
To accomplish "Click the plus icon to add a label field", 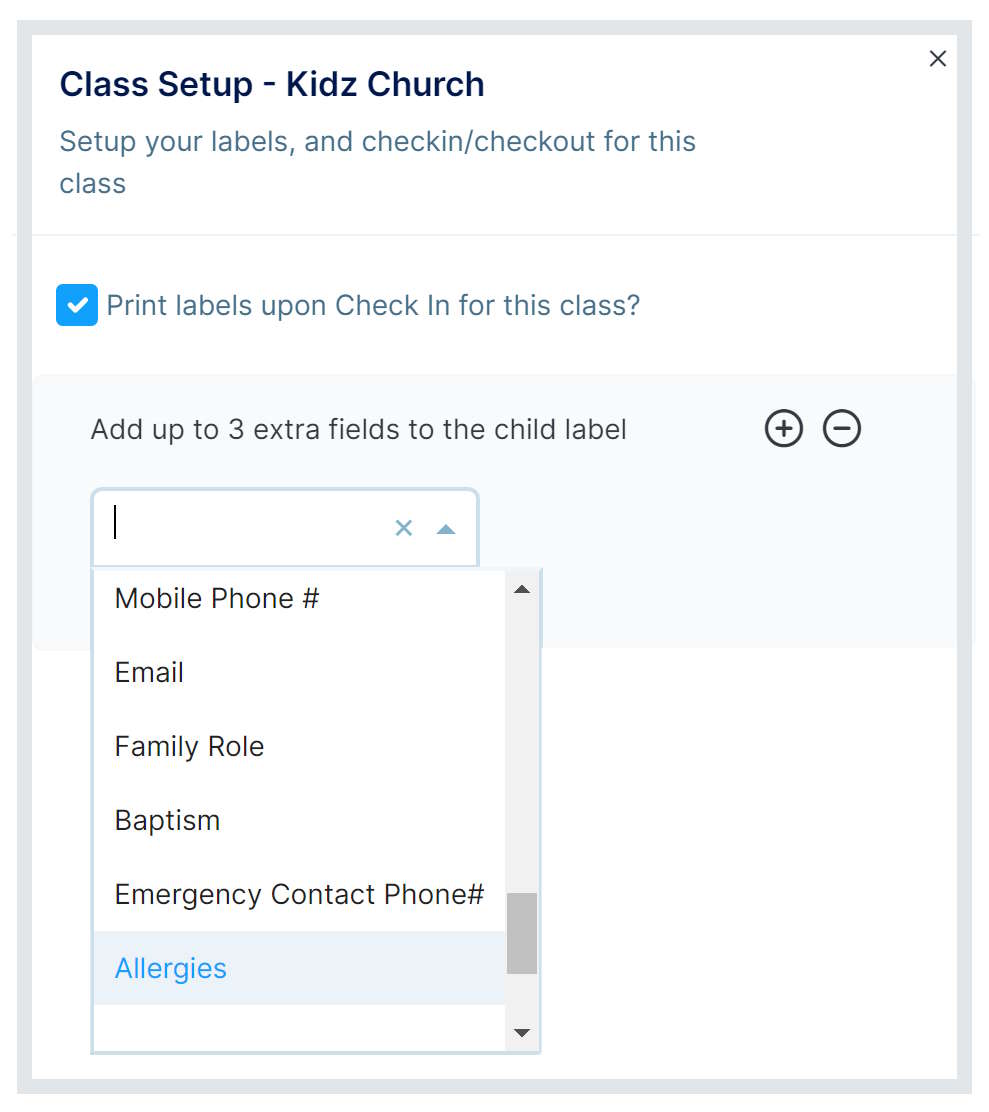I will click(x=784, y=428).
